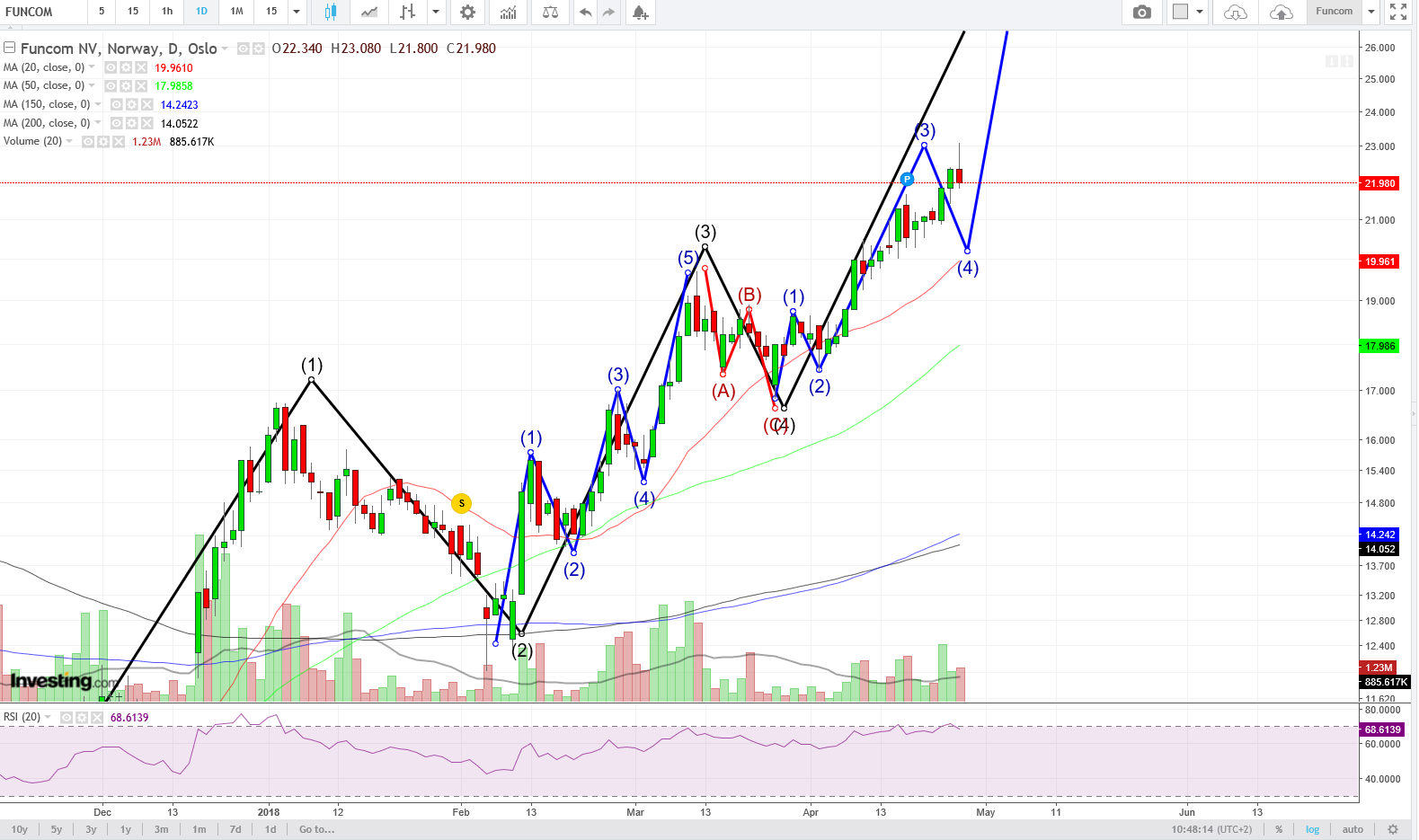Remove the MA (200, close, 0) indicator

tap(146, 123)
